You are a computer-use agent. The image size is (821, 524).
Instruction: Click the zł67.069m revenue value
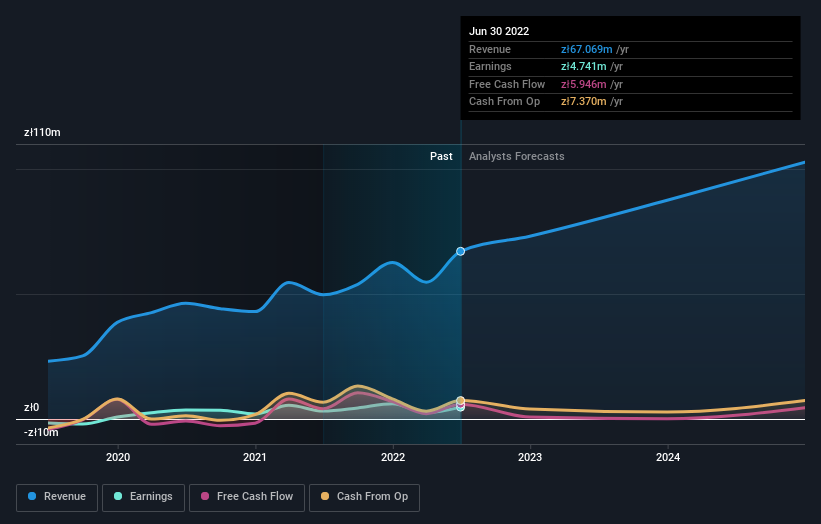(586, 49)
